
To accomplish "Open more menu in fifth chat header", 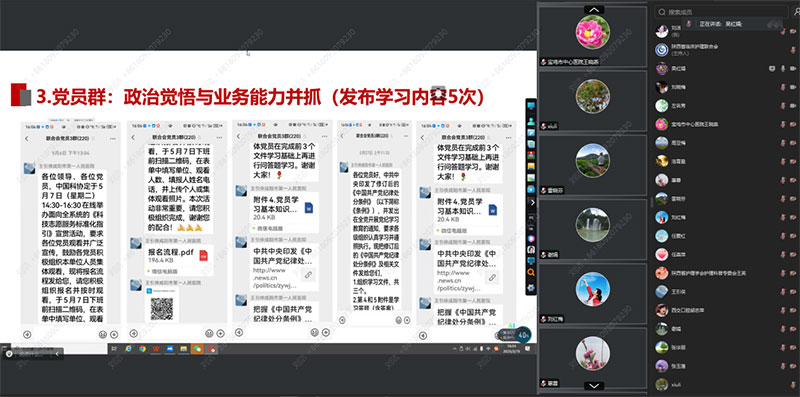I will pos(508,138).
